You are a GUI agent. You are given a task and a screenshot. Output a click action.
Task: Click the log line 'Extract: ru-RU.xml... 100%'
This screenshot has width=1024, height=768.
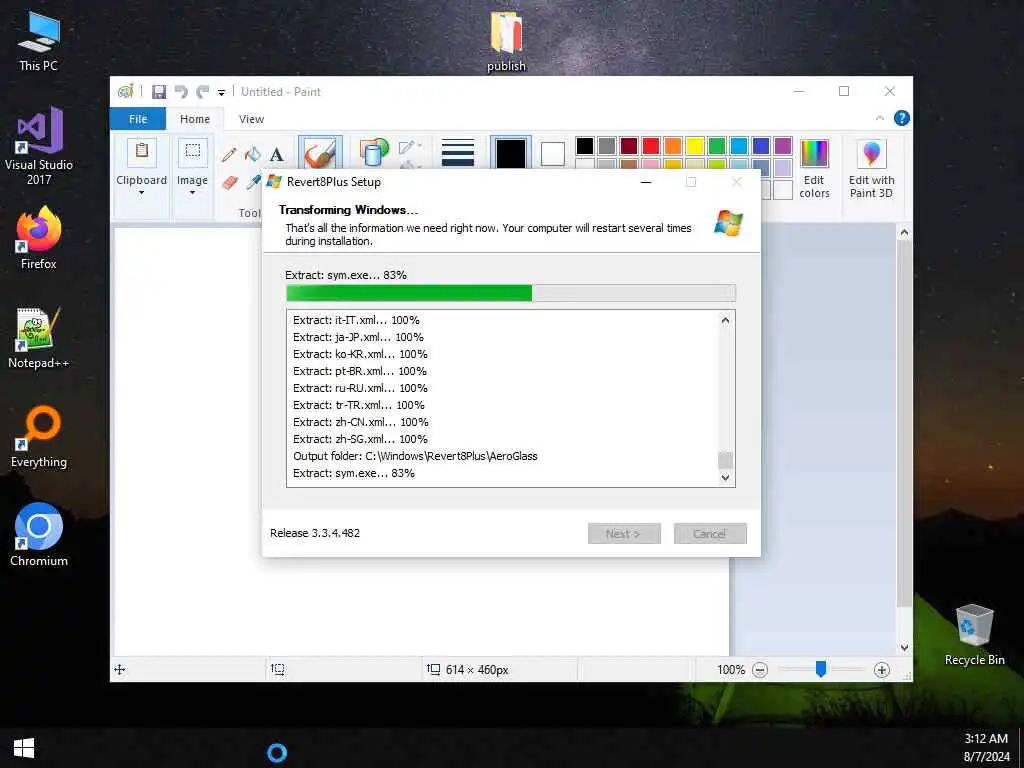pyautogui.click(x=360, y=388)
